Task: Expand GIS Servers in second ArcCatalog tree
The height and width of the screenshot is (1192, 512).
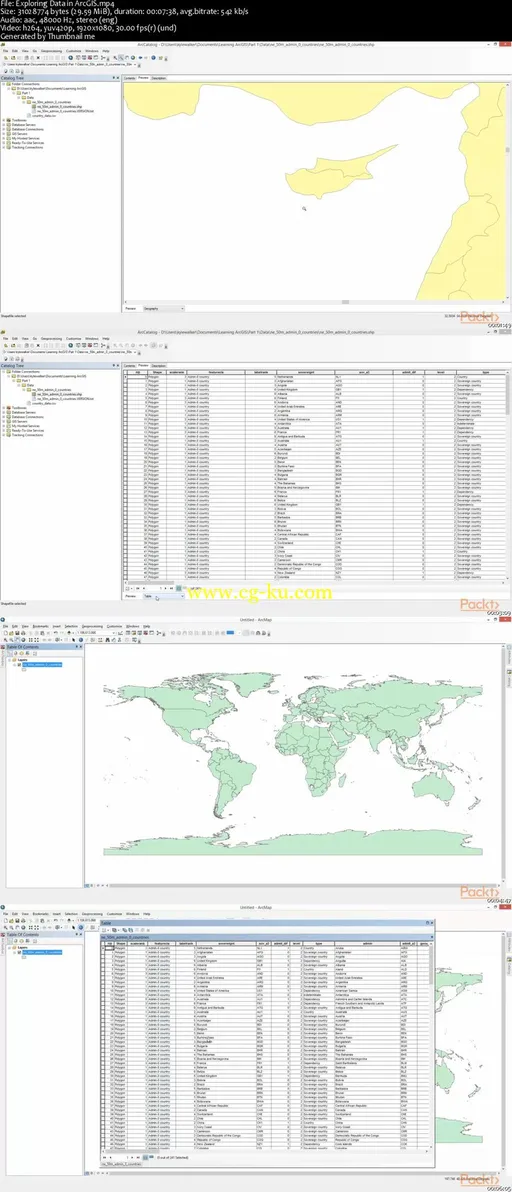Action: point(4,420)
